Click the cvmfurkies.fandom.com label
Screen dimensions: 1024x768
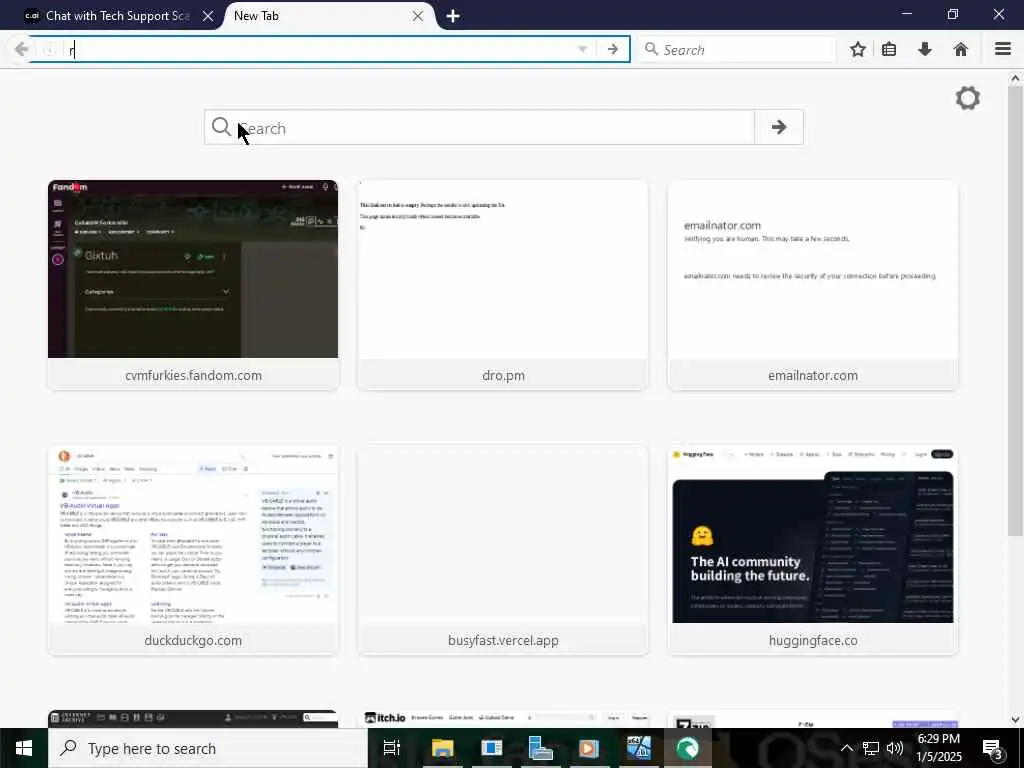[x=193, y=376]
